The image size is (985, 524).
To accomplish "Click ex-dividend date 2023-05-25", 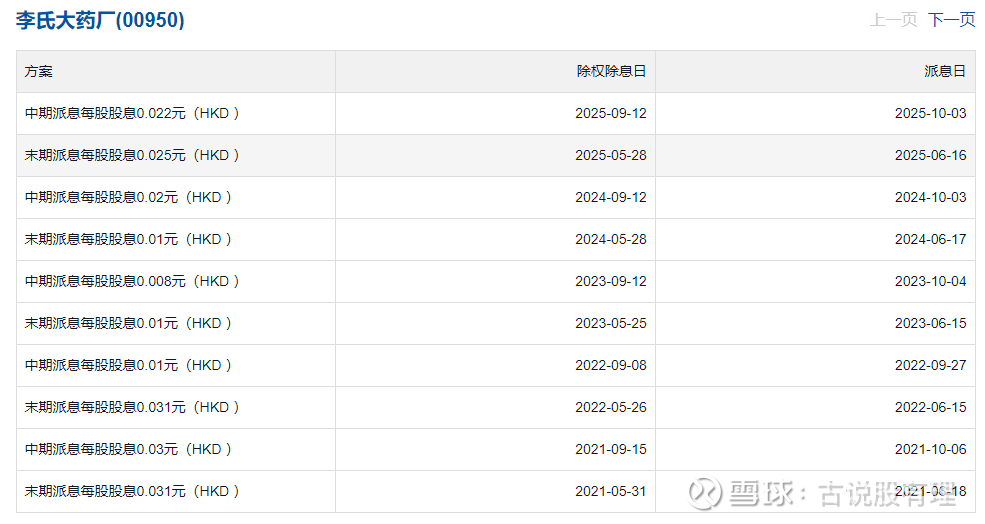I will [x=611, y=324].
